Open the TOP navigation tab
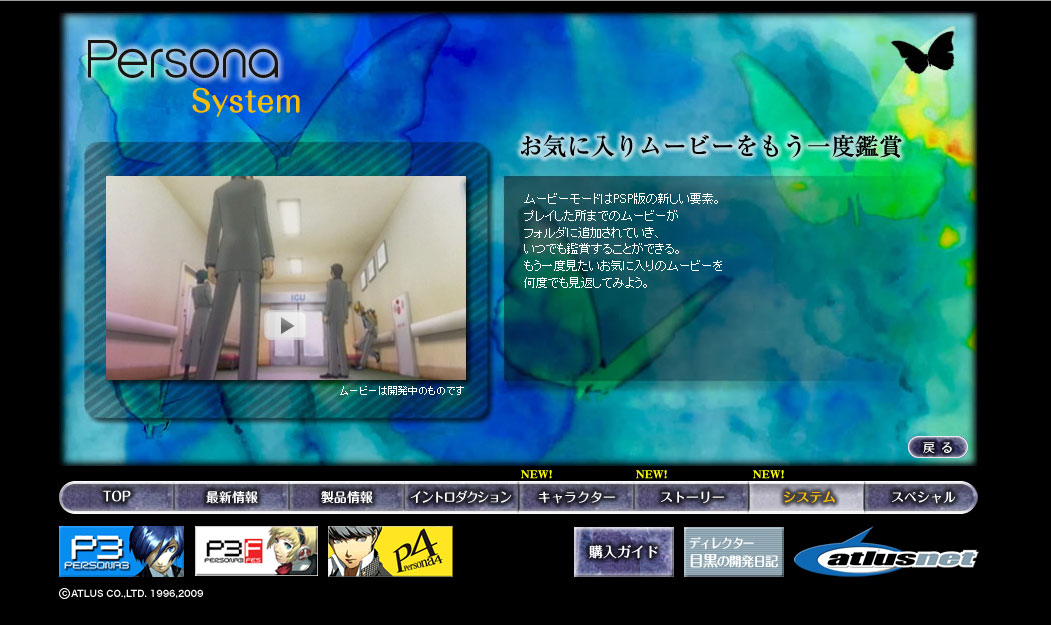The image size is (1051, 625). click(117, 497)
